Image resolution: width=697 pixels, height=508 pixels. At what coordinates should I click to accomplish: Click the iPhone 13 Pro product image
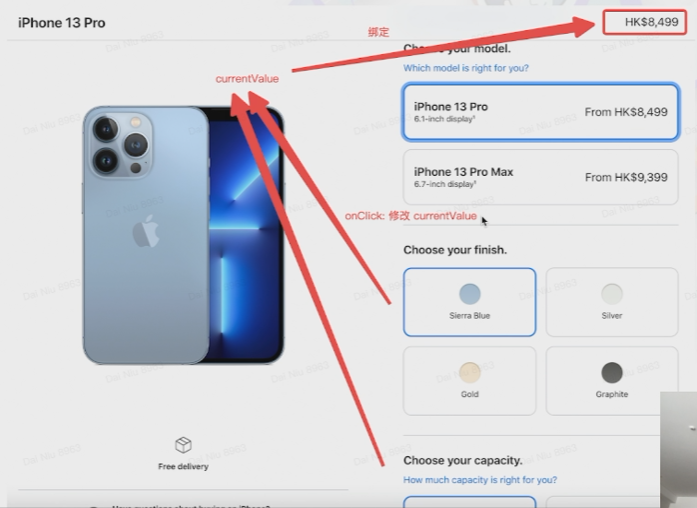click(183, 236)
